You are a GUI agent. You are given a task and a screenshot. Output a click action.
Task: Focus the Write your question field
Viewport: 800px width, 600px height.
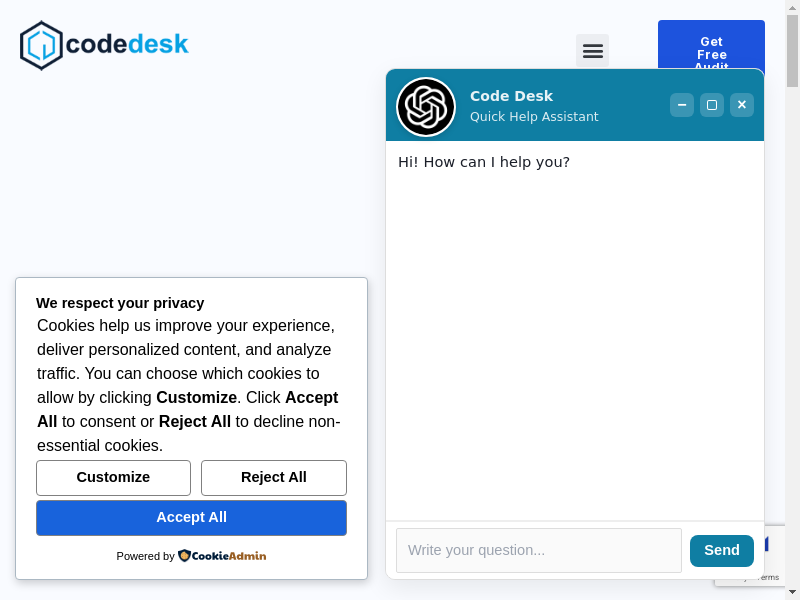pyautogui.click(x=538, y=551)
